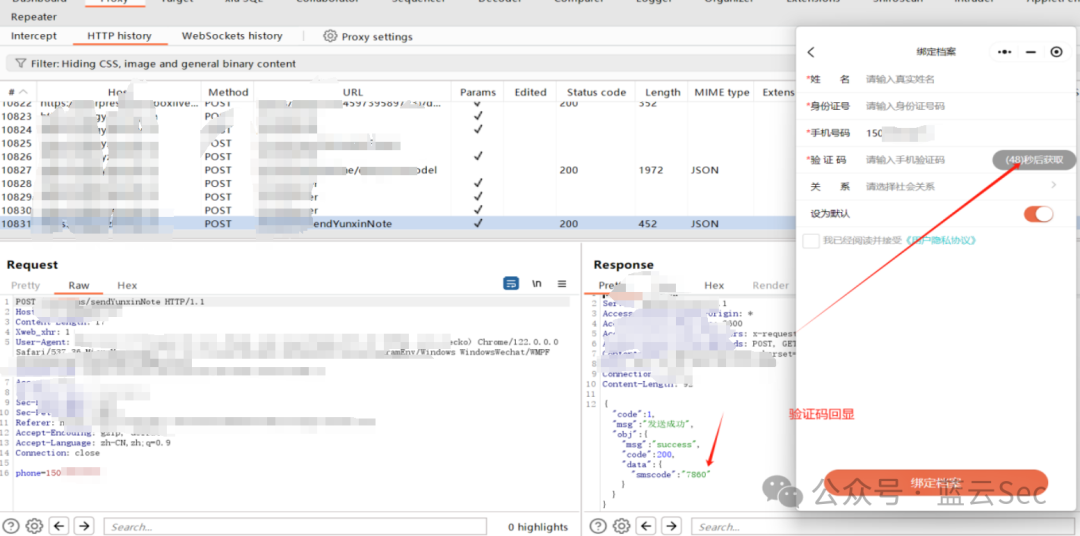Screen dimensions: 1080x536
Task: Select the HTTP history tab
Action: click(119, 36)
